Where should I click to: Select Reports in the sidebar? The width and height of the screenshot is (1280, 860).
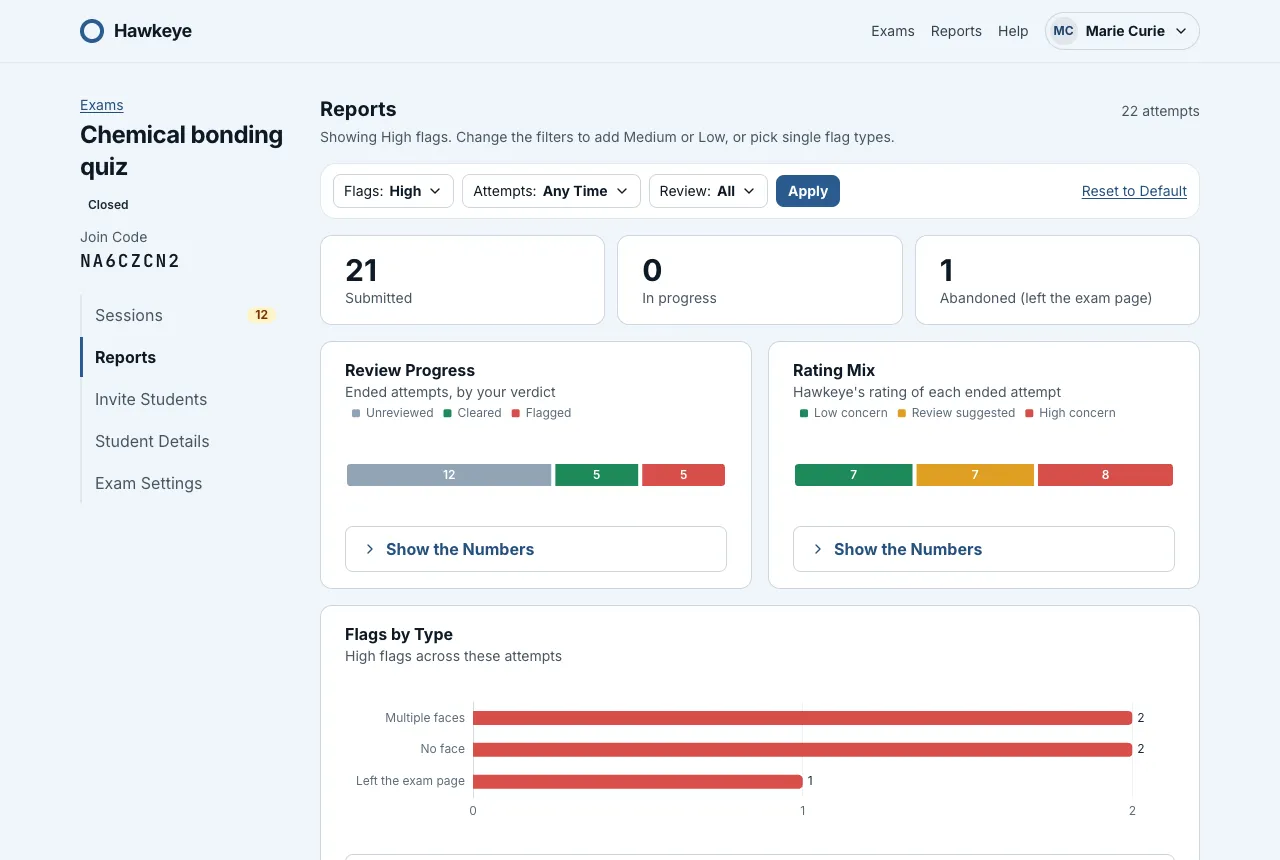point(181,357)
